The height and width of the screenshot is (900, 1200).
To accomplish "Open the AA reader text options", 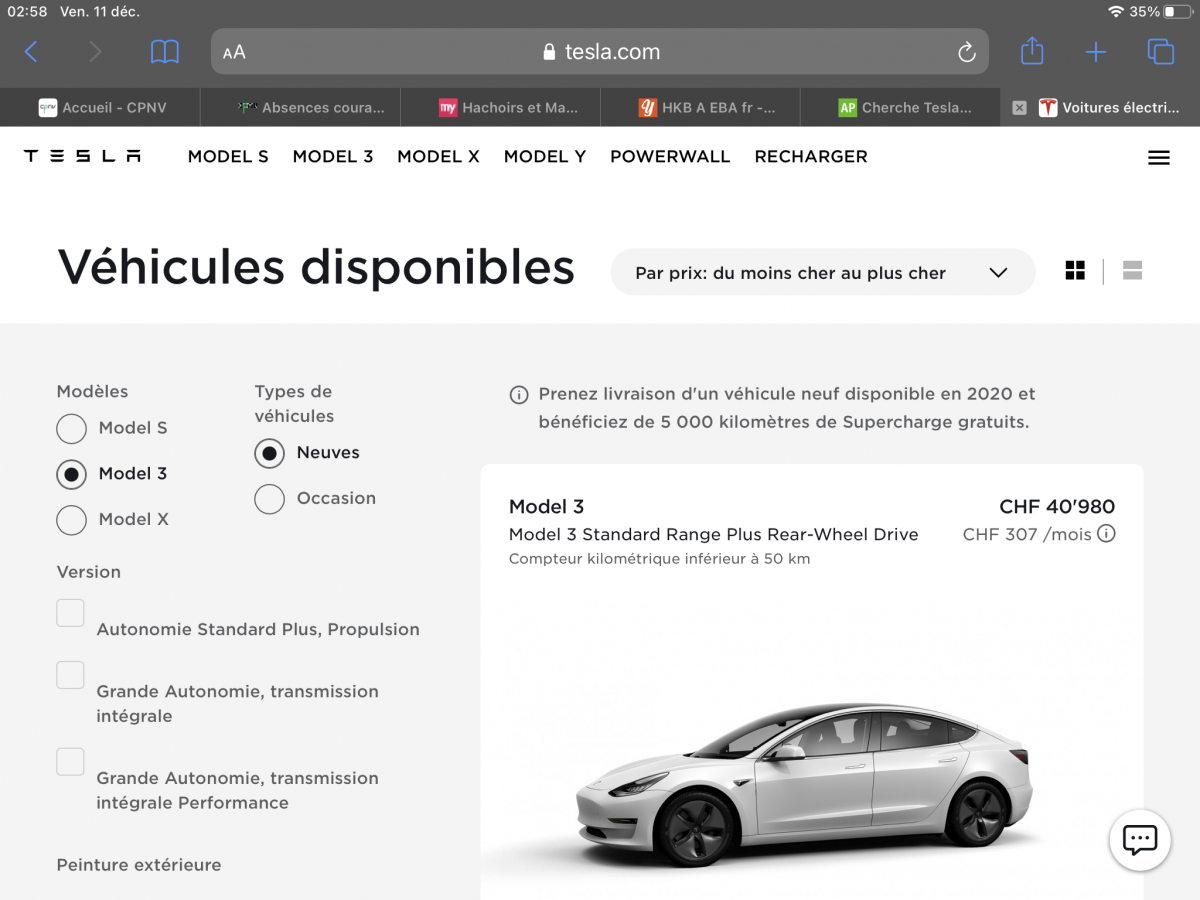I will point(234,52).
